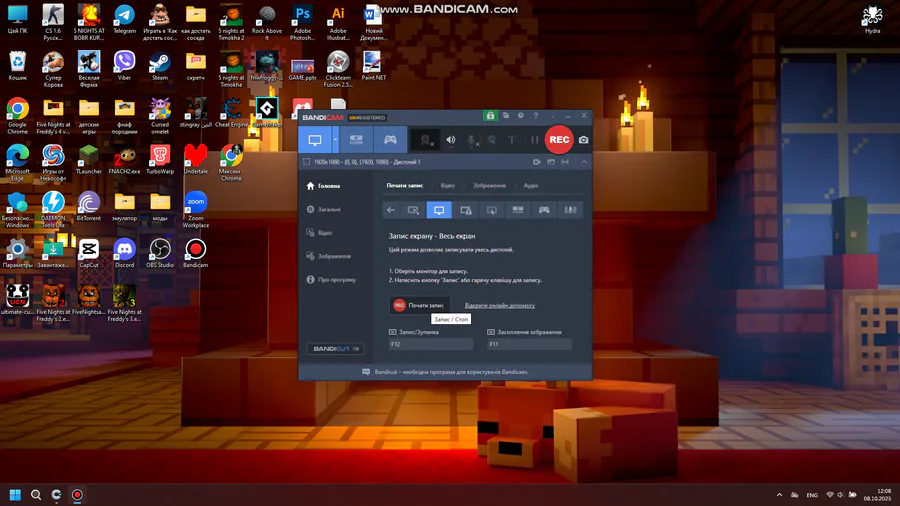900x506 pixels.
Task: Toggle the webcam overlay icon
Action: (x=426, y=140)
